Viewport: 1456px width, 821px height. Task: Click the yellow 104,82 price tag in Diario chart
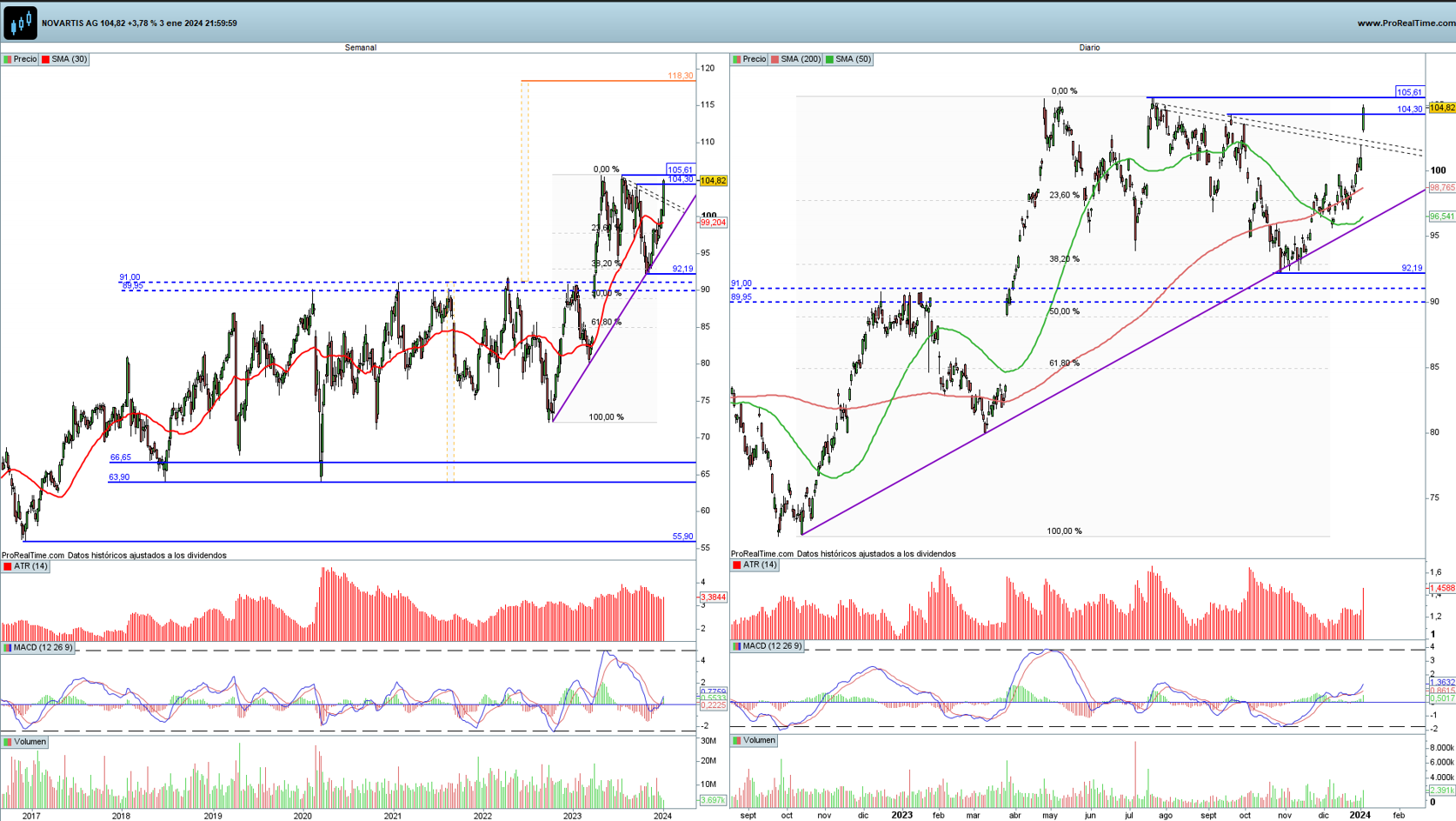coord(1441,108)
